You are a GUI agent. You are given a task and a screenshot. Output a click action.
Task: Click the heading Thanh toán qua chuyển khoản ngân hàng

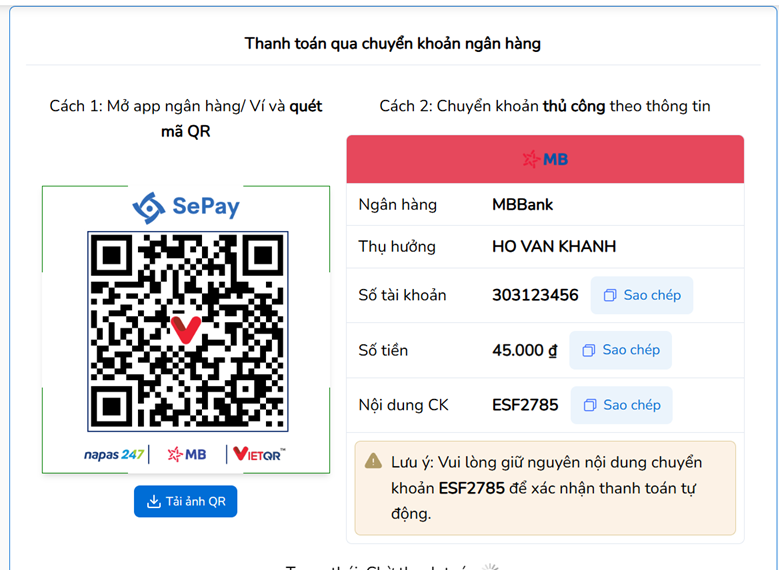pyautogui.click(x=392, y=44)
